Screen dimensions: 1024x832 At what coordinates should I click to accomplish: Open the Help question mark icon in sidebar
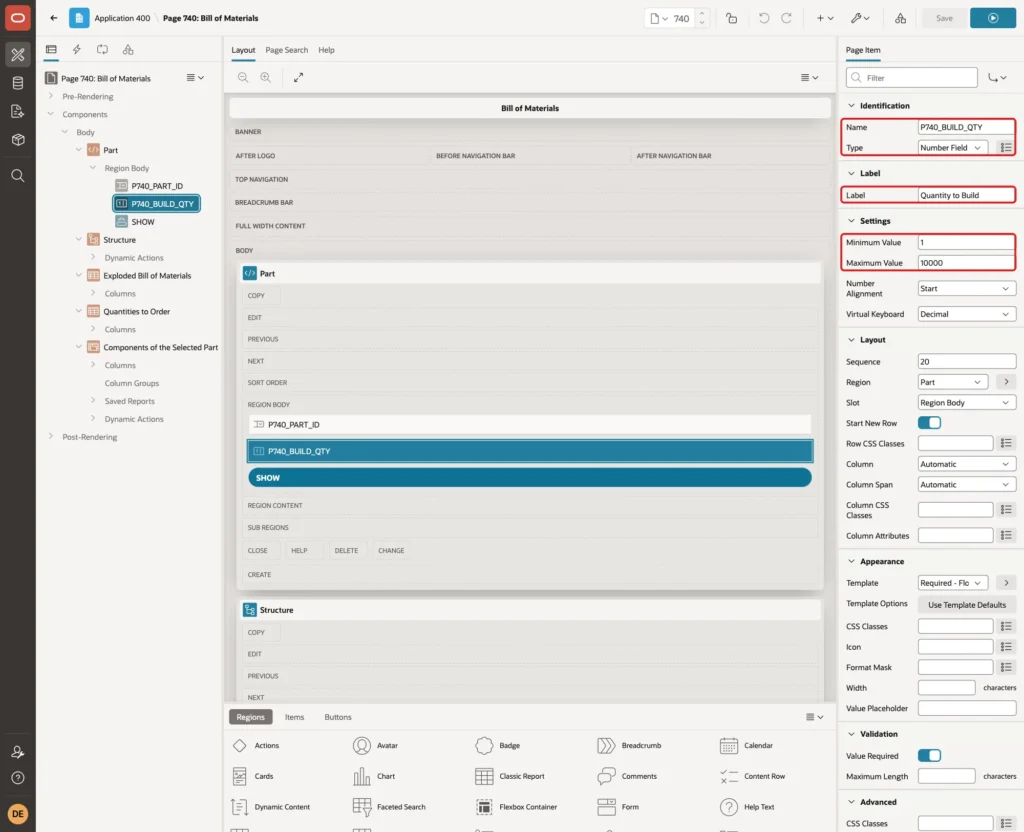point(18,778)
